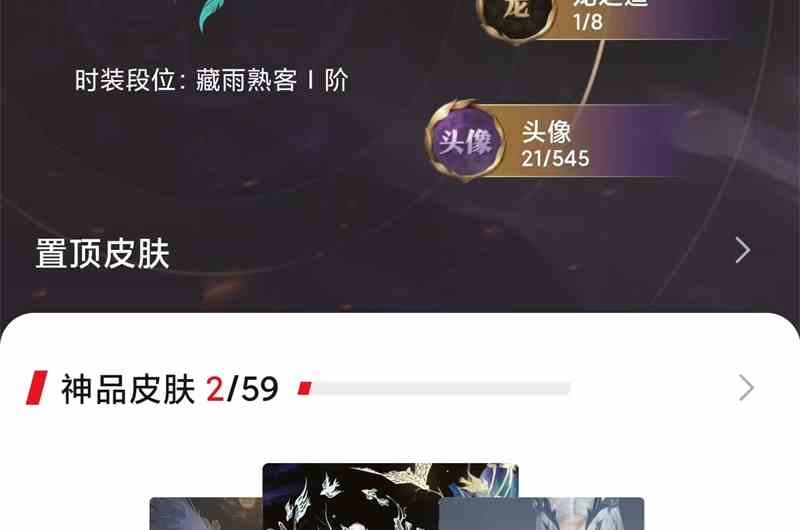Tap the 藏雨熟客 I 阶 rank text
Image resolution: width=800 pixels, height=530 pixels.
(272, 80)
